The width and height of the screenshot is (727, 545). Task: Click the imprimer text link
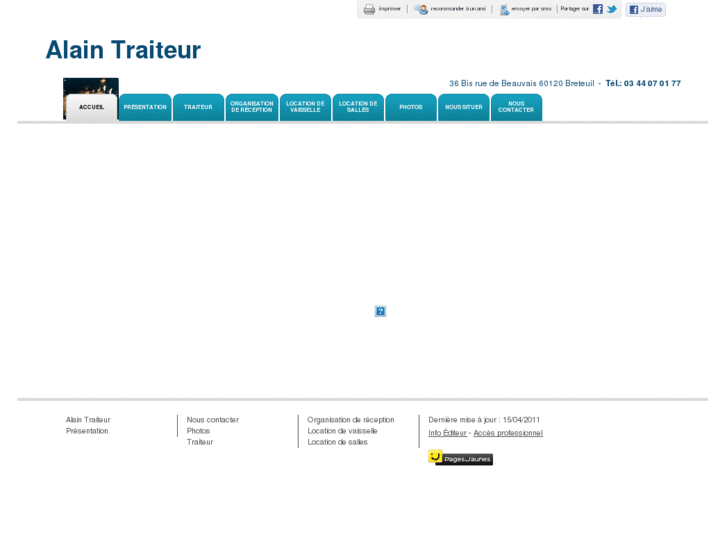389,9
